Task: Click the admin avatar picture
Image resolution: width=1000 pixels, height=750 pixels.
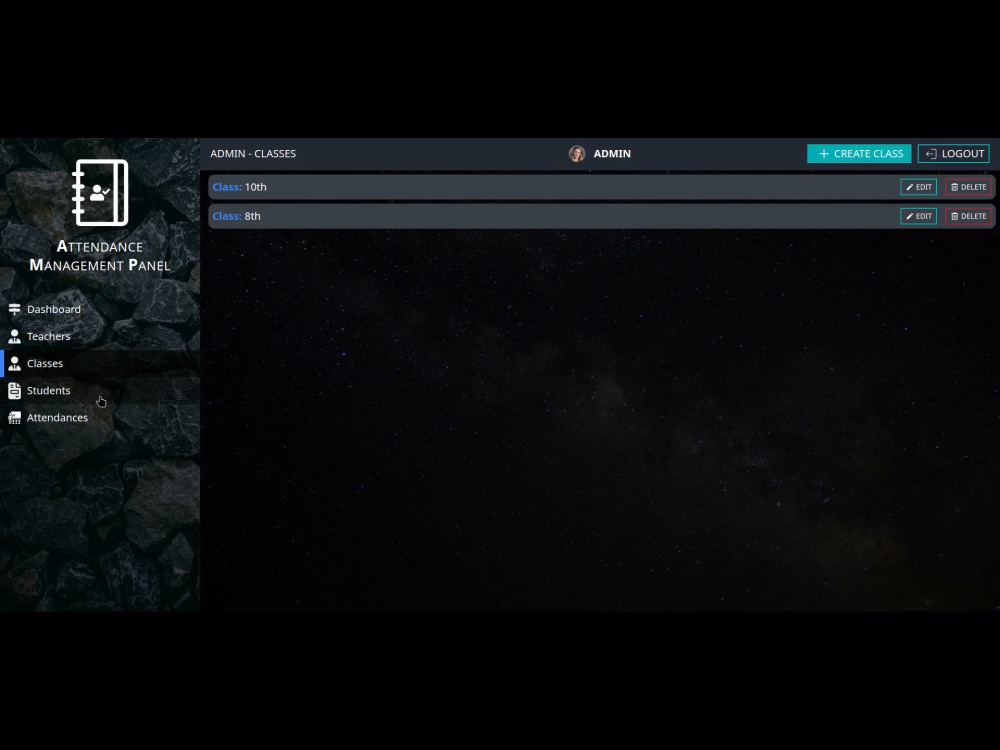Action: coord(577,154)
